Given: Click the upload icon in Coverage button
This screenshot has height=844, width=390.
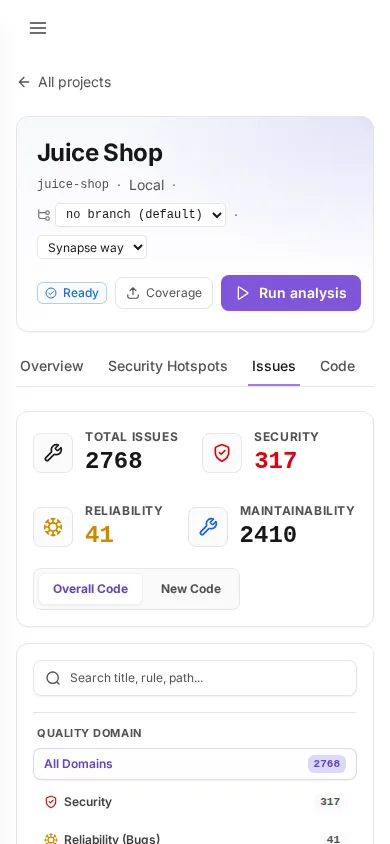Looking at the screenshot, I should click(x=133, y=293).
